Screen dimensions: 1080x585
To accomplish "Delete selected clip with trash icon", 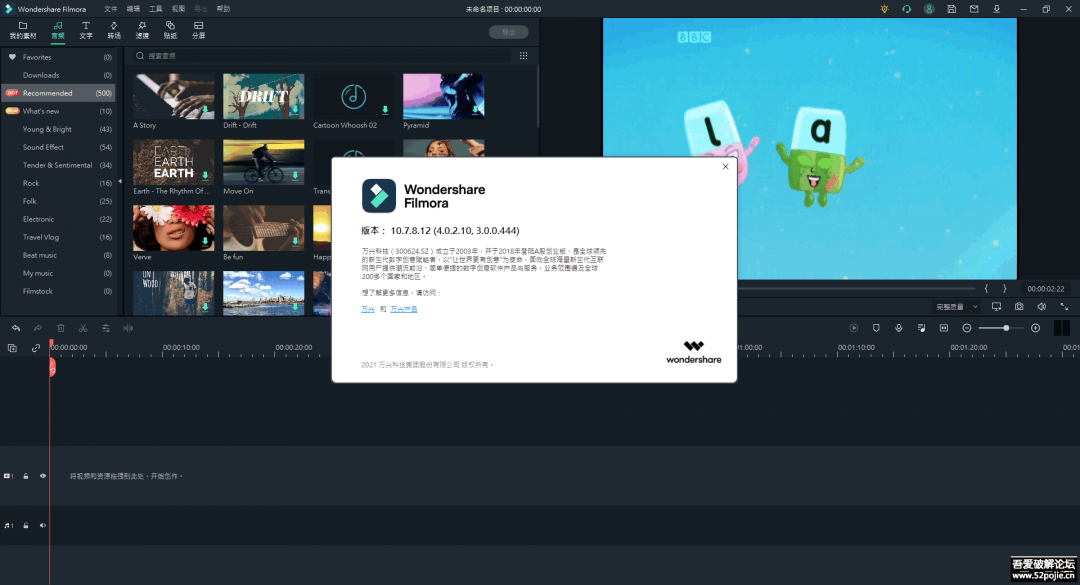I will click(x=61, y=329).
